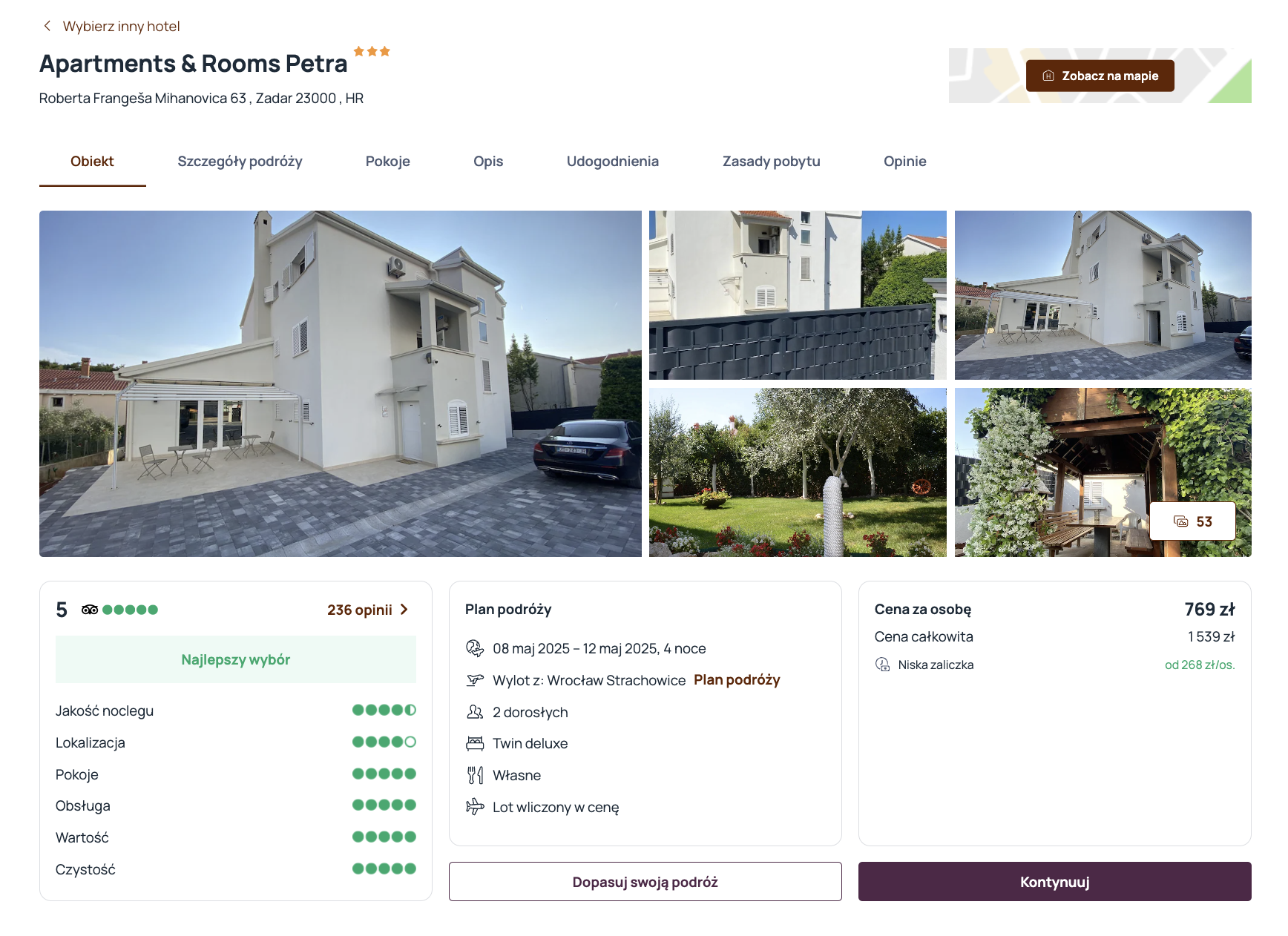Click the Zobacz na mapie button

pyautogui.click(x=1100, y=76)
